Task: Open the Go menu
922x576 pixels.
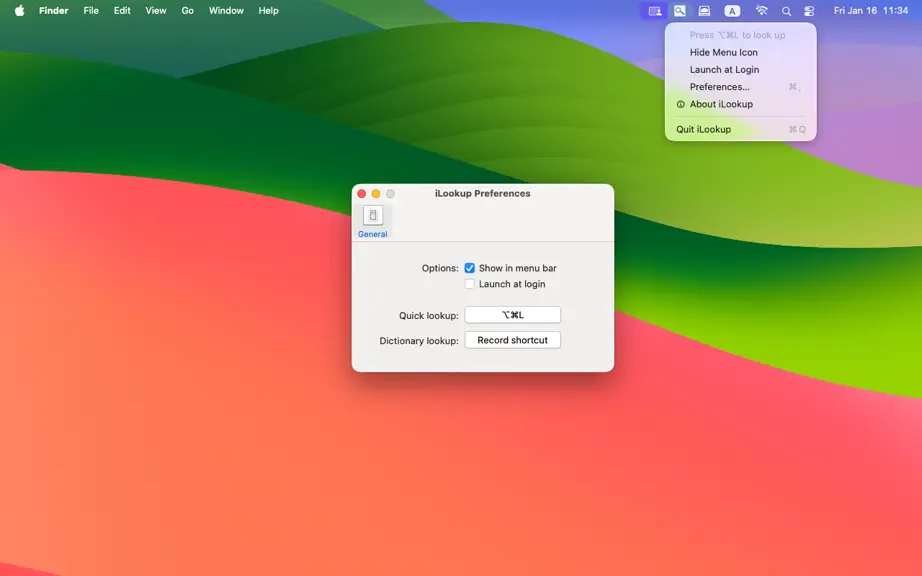Action: tap(188, 11)
